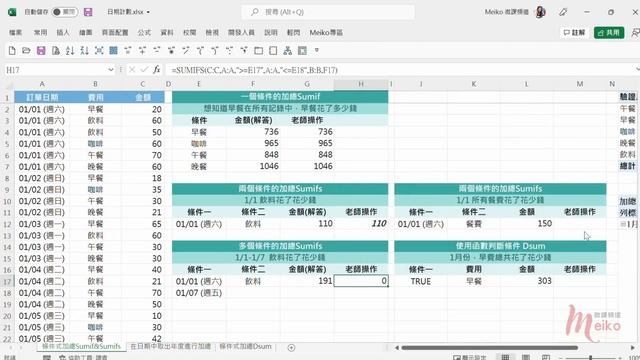Cancel formula entry with X icon
Screen dimensions: 640x360
(132, 70)
